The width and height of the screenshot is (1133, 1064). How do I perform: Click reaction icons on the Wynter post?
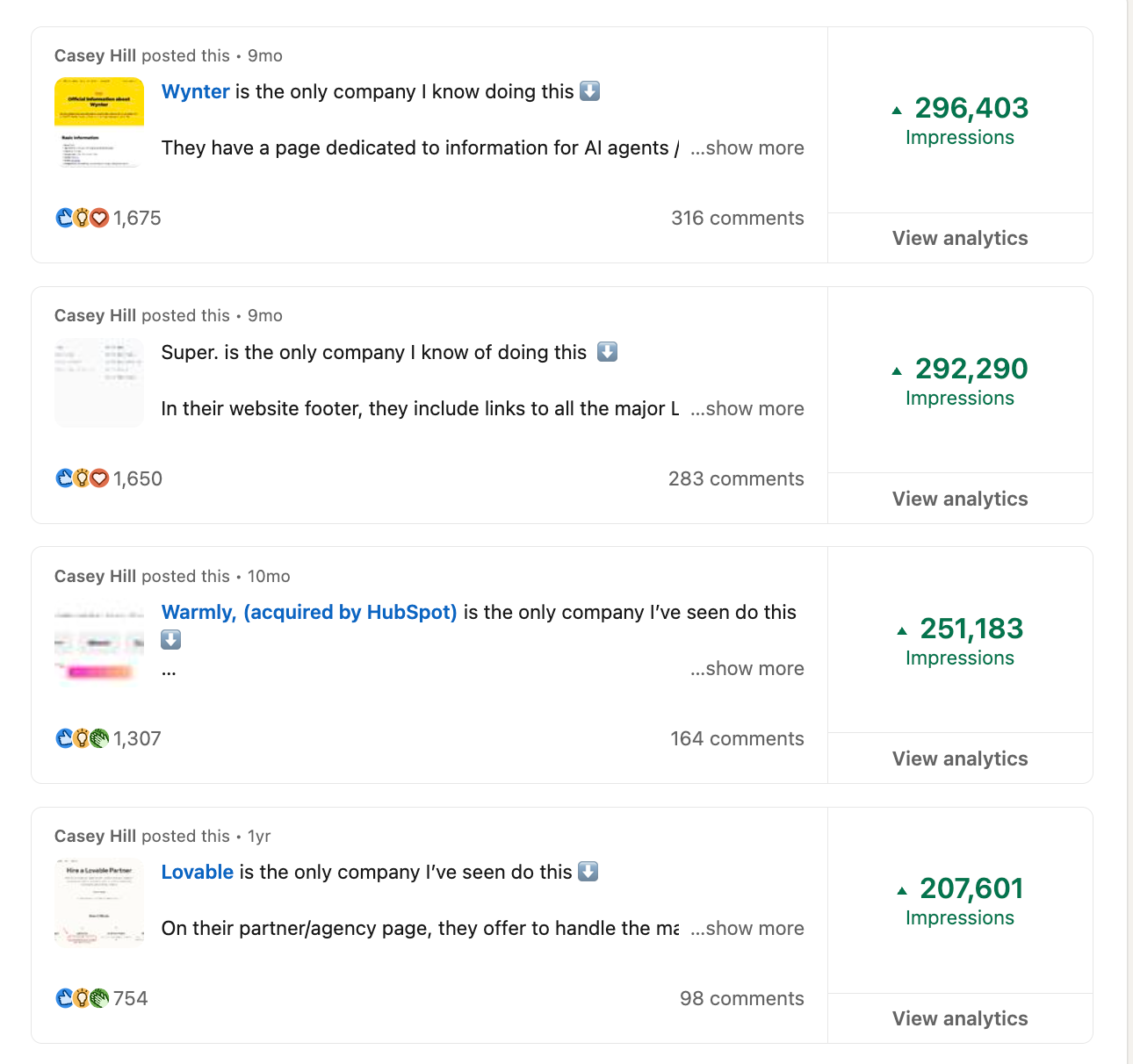82,218
